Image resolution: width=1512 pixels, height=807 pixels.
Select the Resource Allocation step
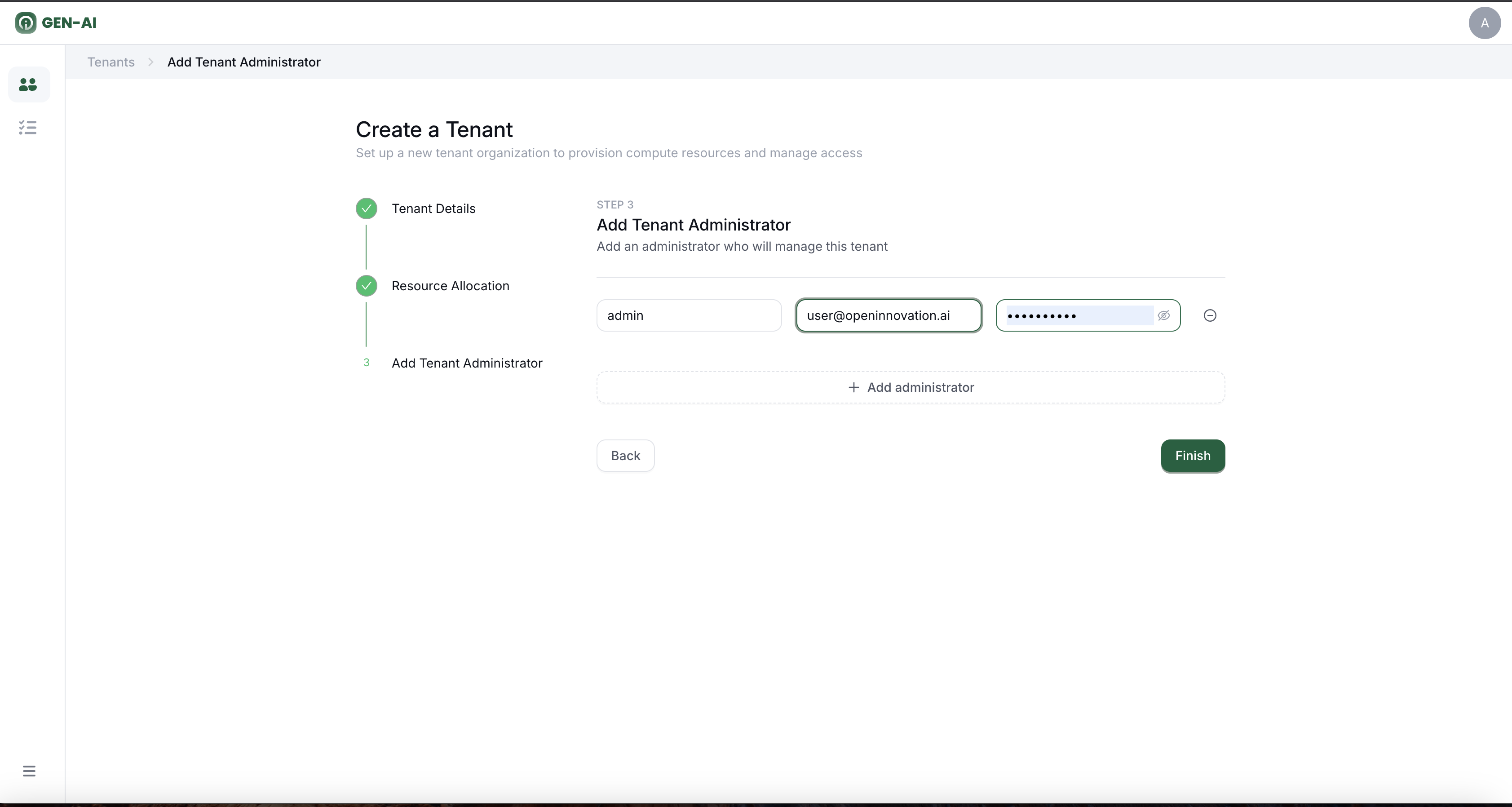point(450,286)
